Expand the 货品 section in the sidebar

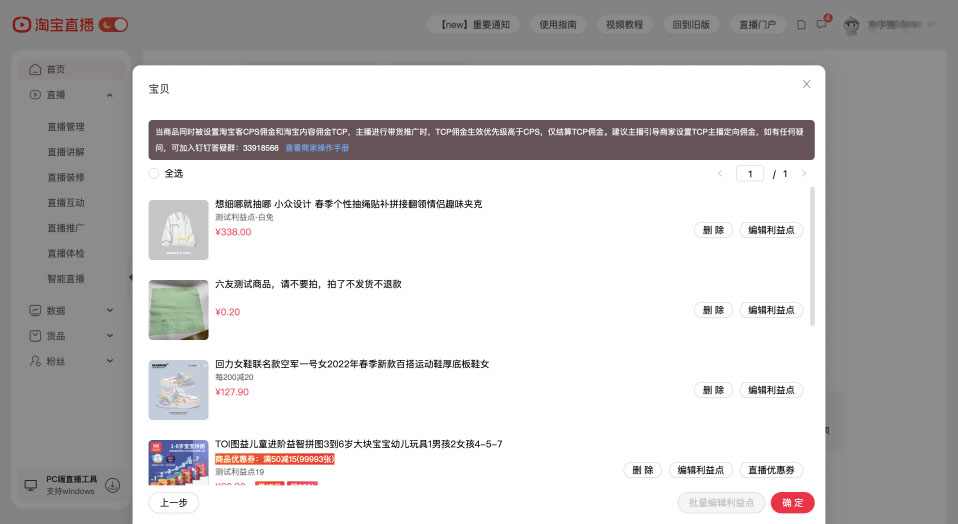coord(110,336)
